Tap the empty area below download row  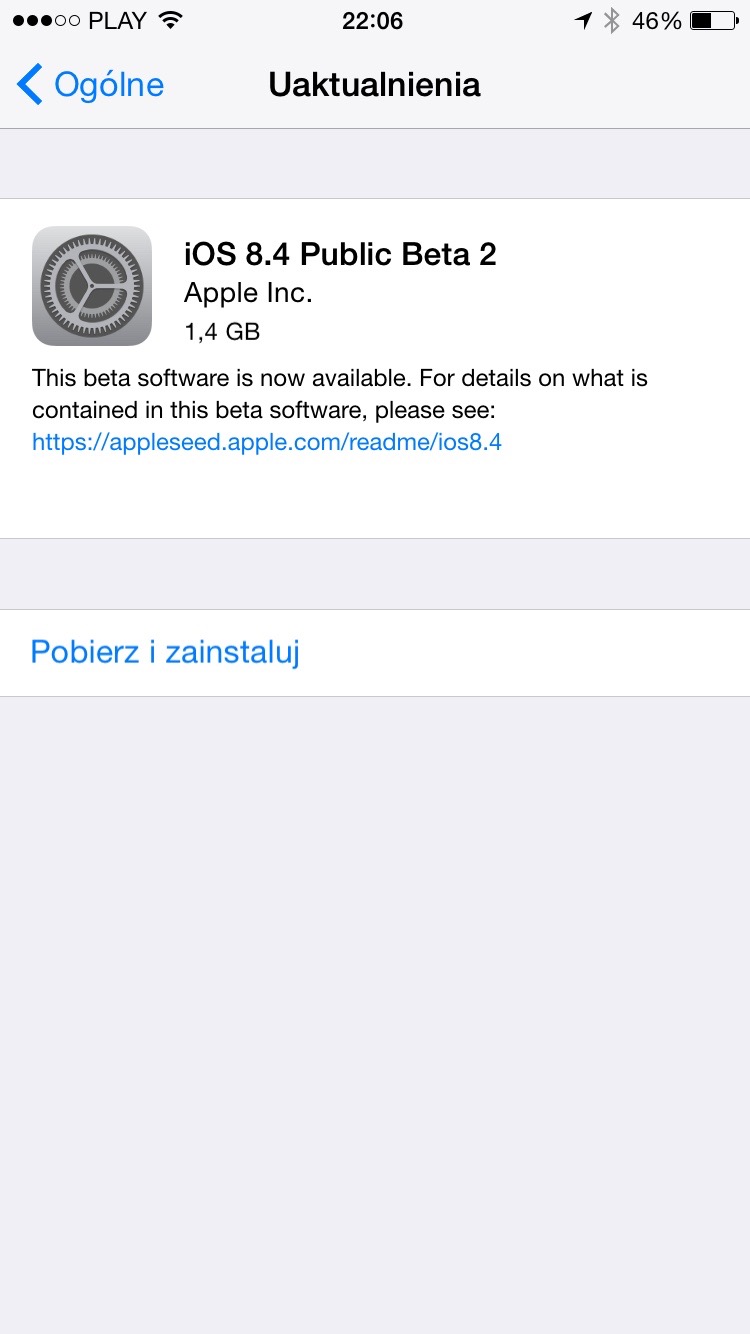[x=375, y=1015]
